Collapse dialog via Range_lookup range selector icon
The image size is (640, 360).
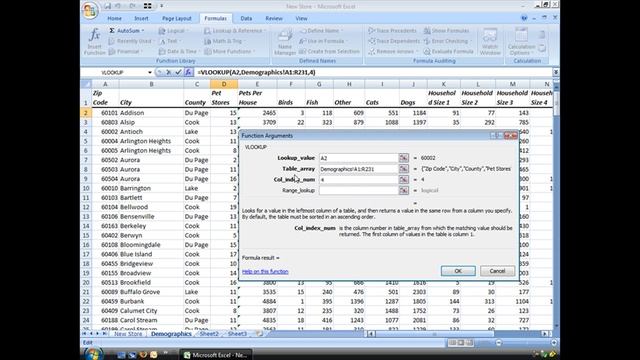point(404,190)
